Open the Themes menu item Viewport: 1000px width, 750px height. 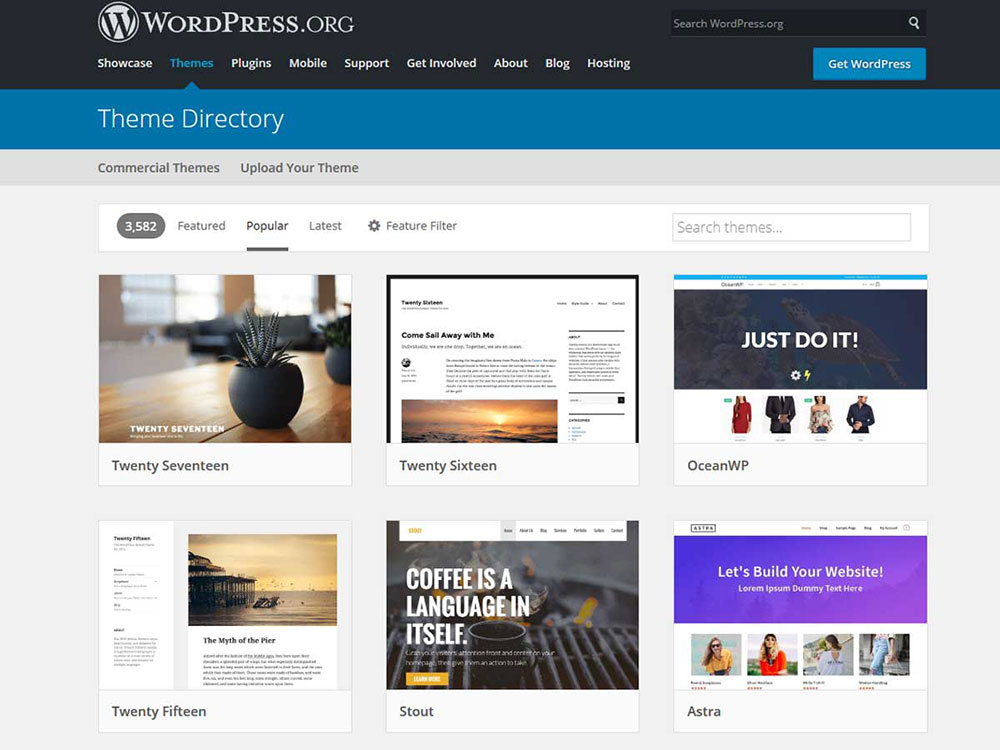click(x=191, y=63)
